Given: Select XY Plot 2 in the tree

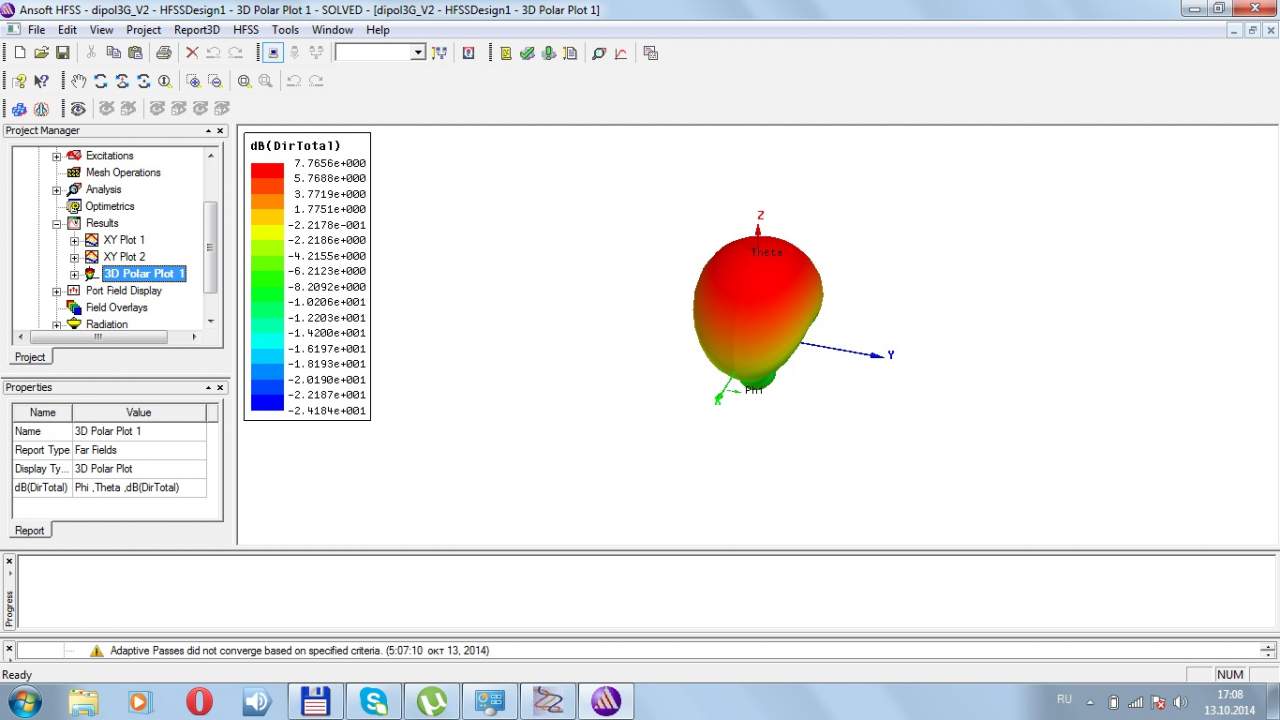Looking at the screenshot, I should [124, 257].
